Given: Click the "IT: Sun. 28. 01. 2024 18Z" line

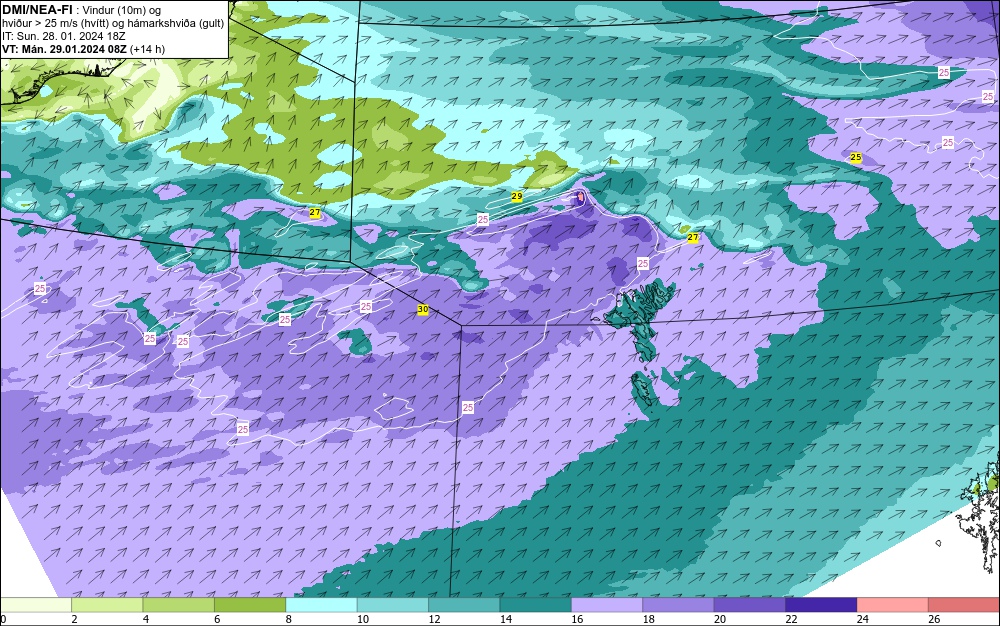Looking at the screenshot, I should (x=64, y=36).
